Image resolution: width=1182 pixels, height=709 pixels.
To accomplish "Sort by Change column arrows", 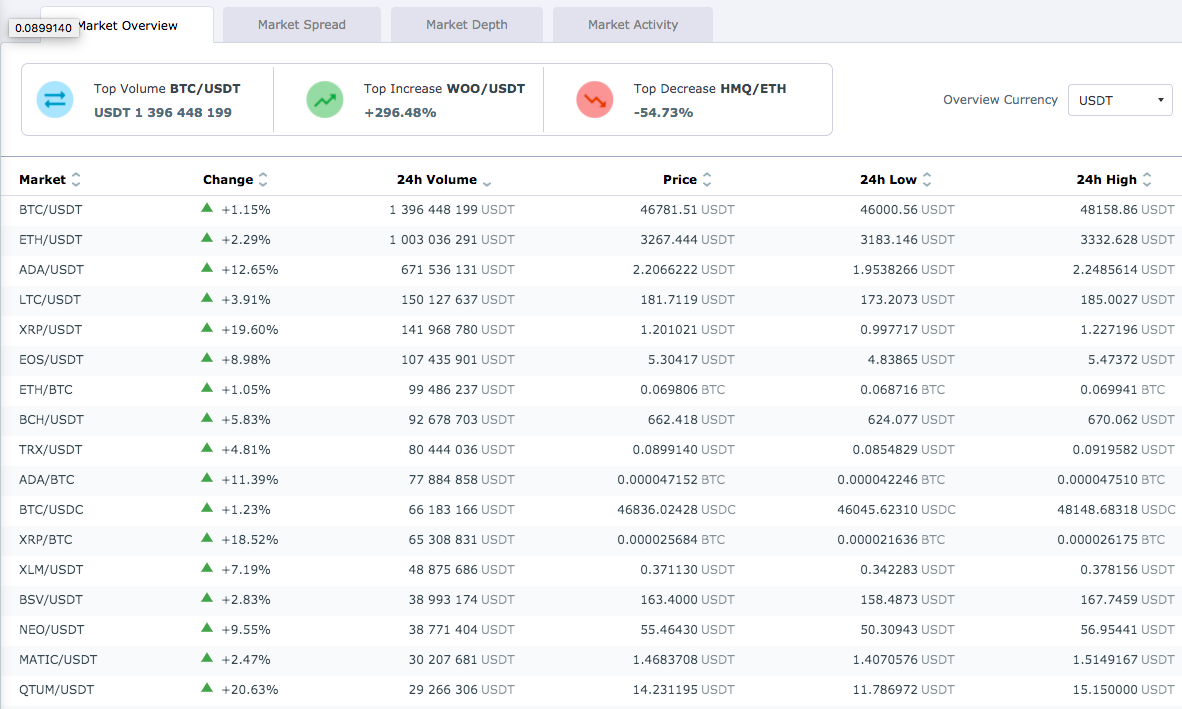I will click(263, 179).
